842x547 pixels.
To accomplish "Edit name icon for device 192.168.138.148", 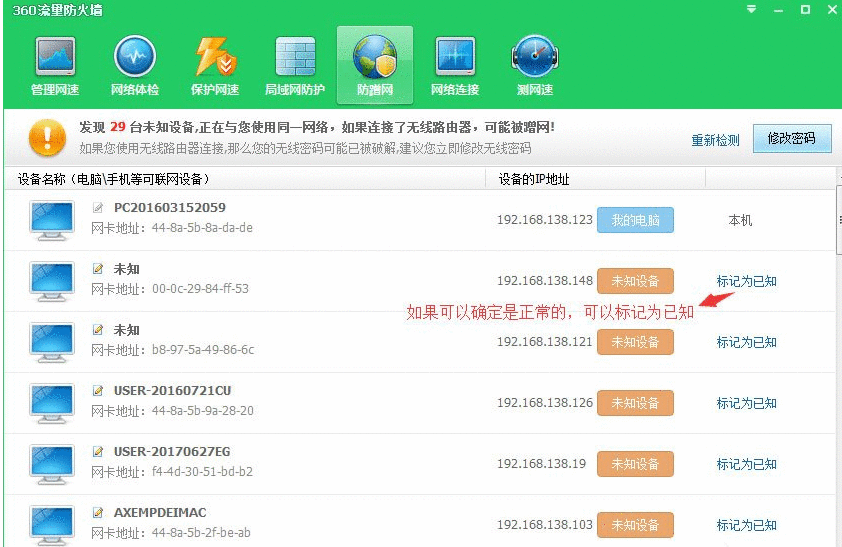I will [x=98, y=268].
